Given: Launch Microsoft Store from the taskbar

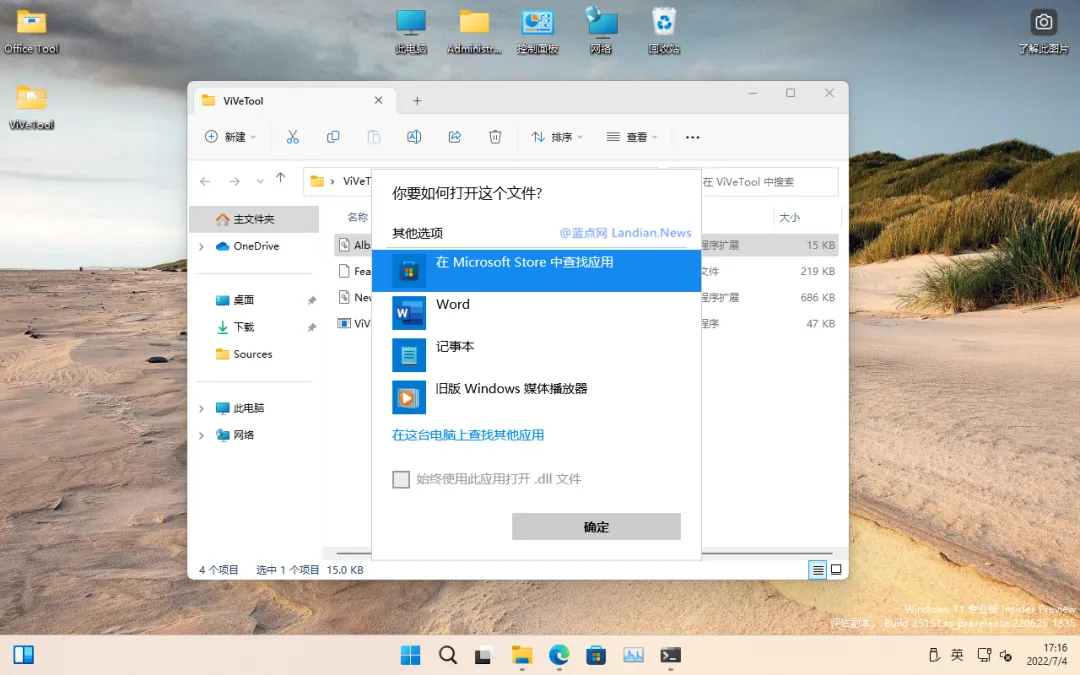Looking at the screenshot, I should click(x=596, y=655).
